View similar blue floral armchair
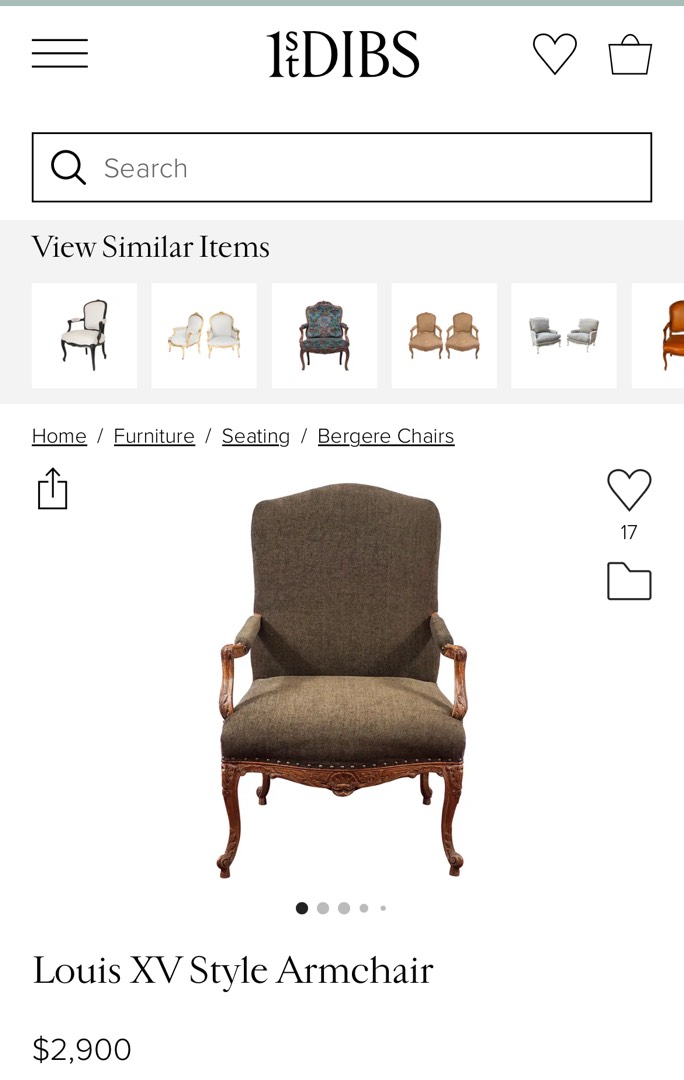 [324, 335]
